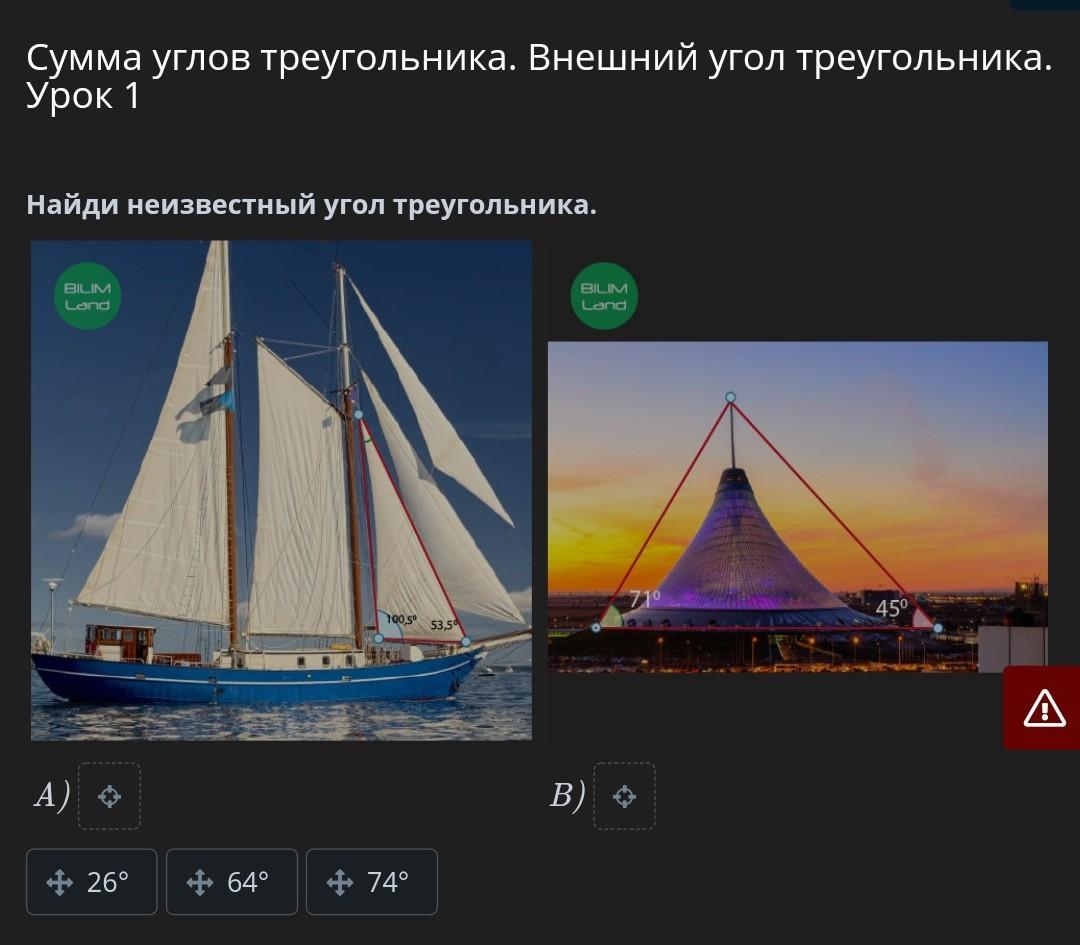Pick the 74° answer tile
1080x945 pixels.
[x=372, y=882]
